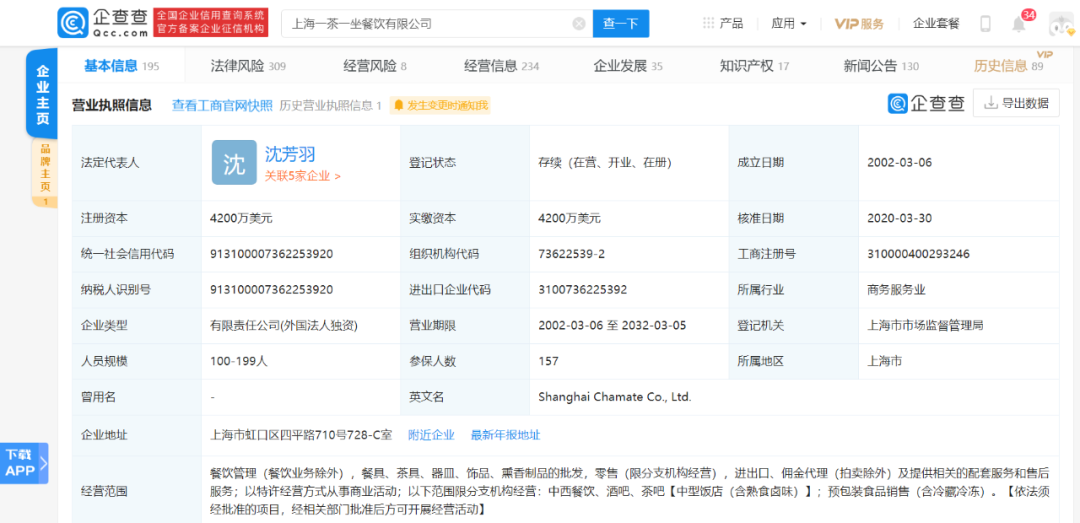Clear the search box with the X icon
1080x523 pixels.
pos(579,23)
